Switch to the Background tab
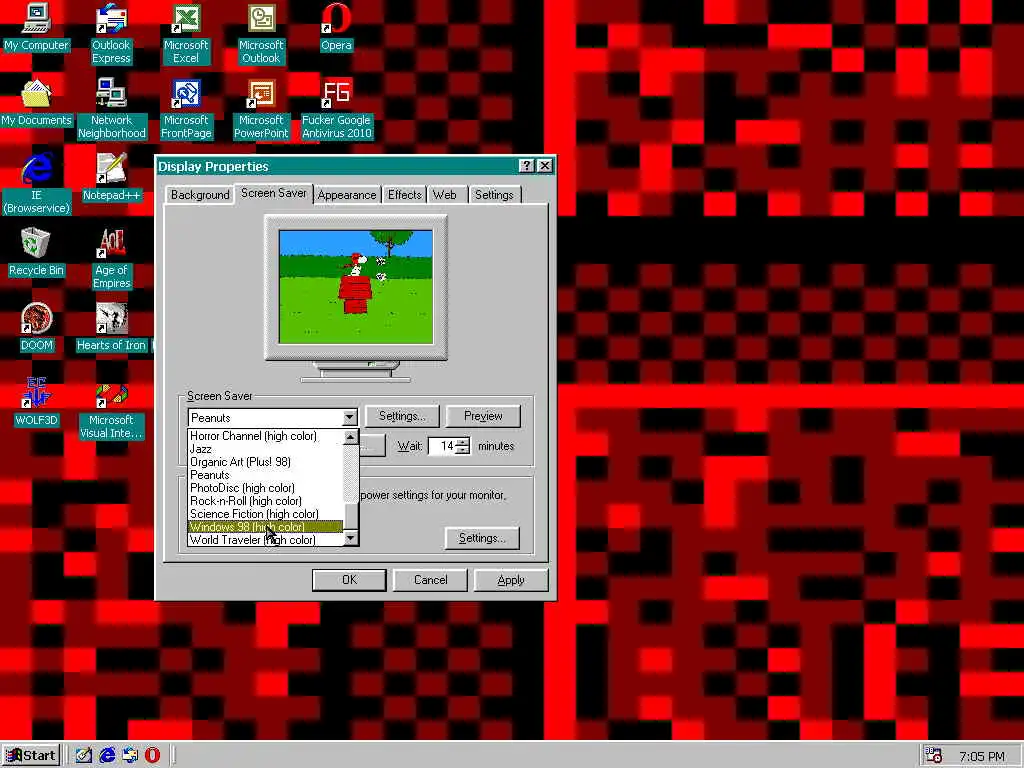 pyautogui.click(x=200, y=195)
